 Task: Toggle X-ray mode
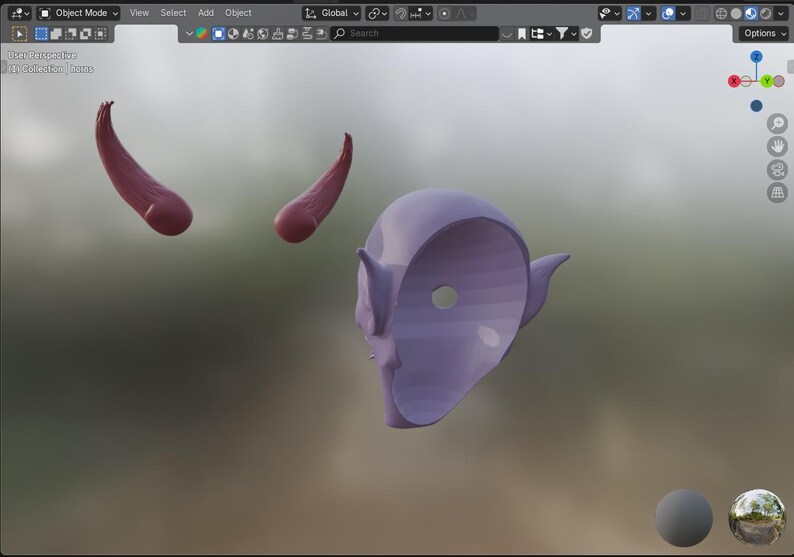[702, 13]
